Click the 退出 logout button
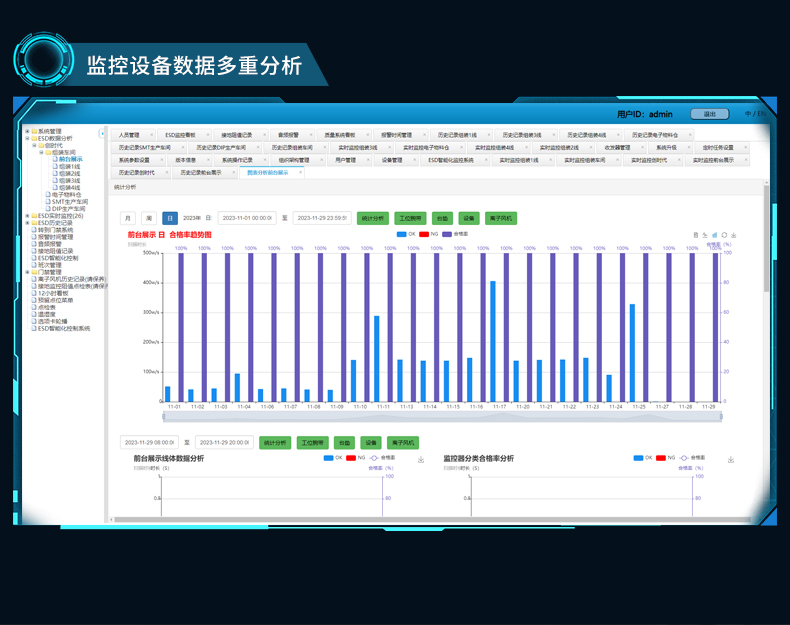 coord(709,114)
